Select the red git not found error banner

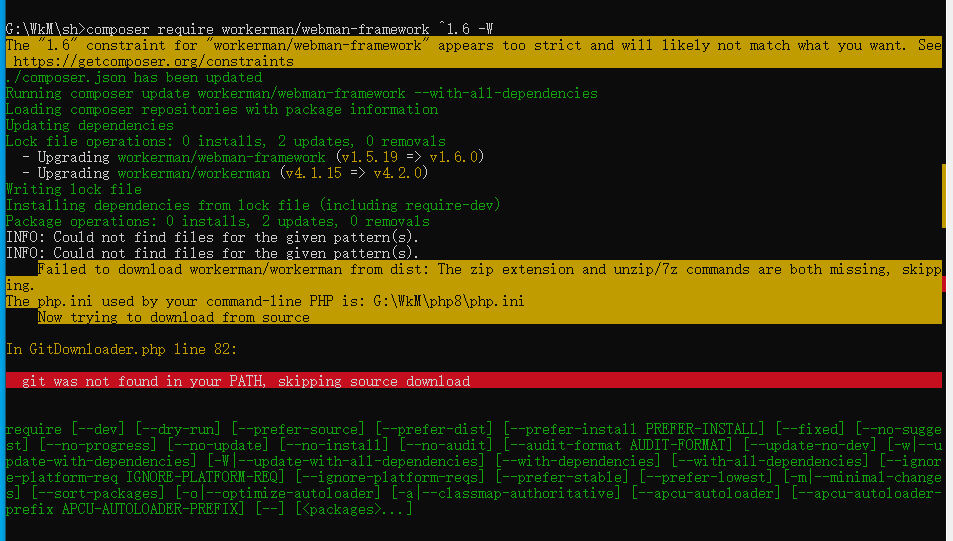(x=474, y=381)
